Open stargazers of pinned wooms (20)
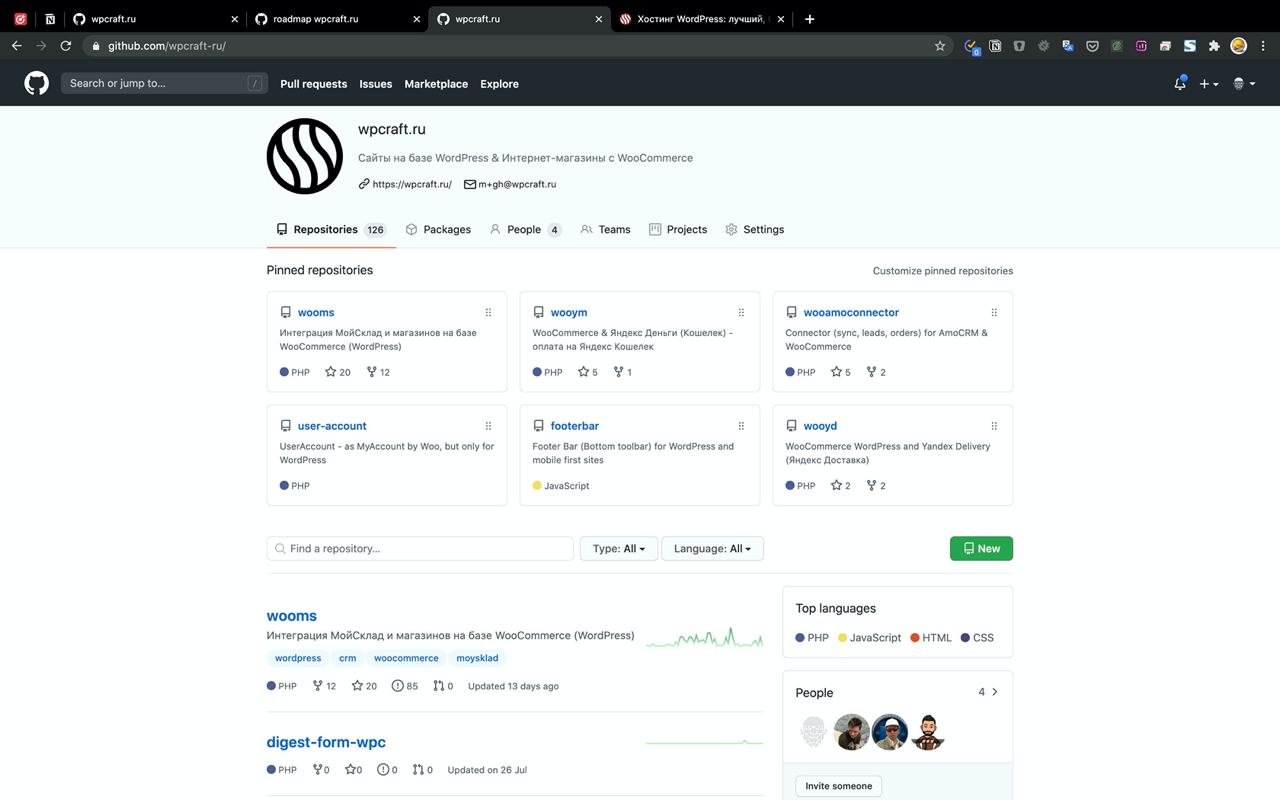Screen dimensions: 1280x800 (338, 372)
